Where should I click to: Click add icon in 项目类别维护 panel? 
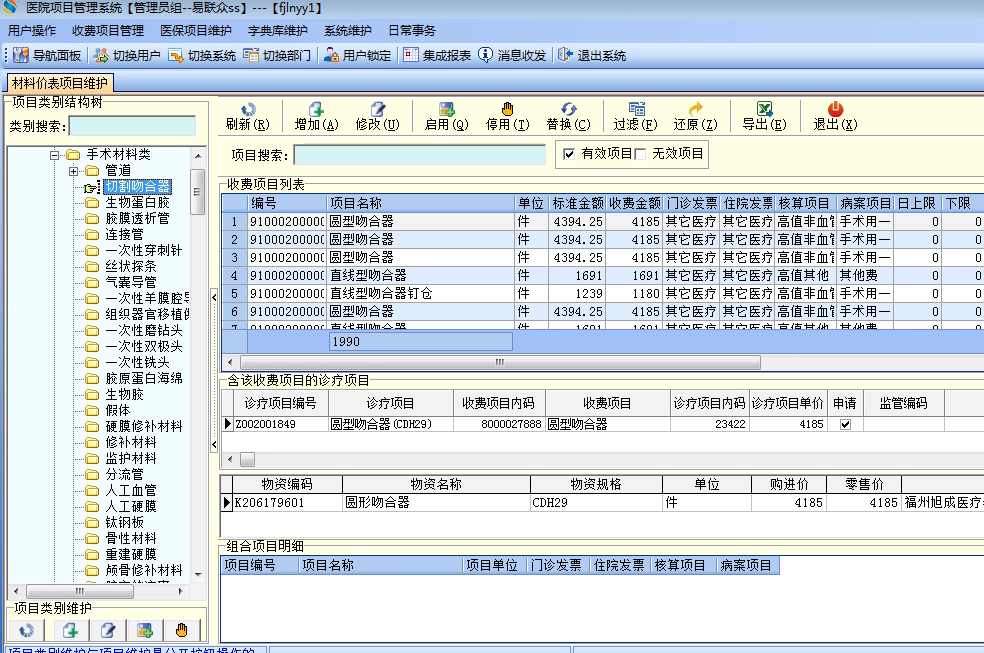[70, 630]
